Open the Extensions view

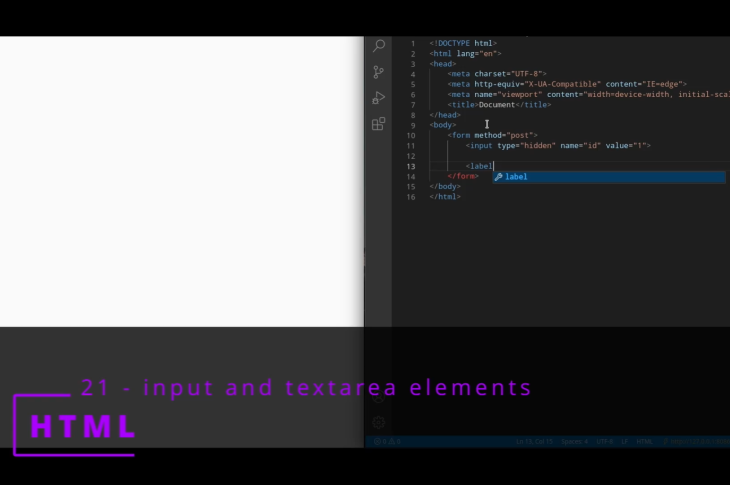(x=379, y=124)
